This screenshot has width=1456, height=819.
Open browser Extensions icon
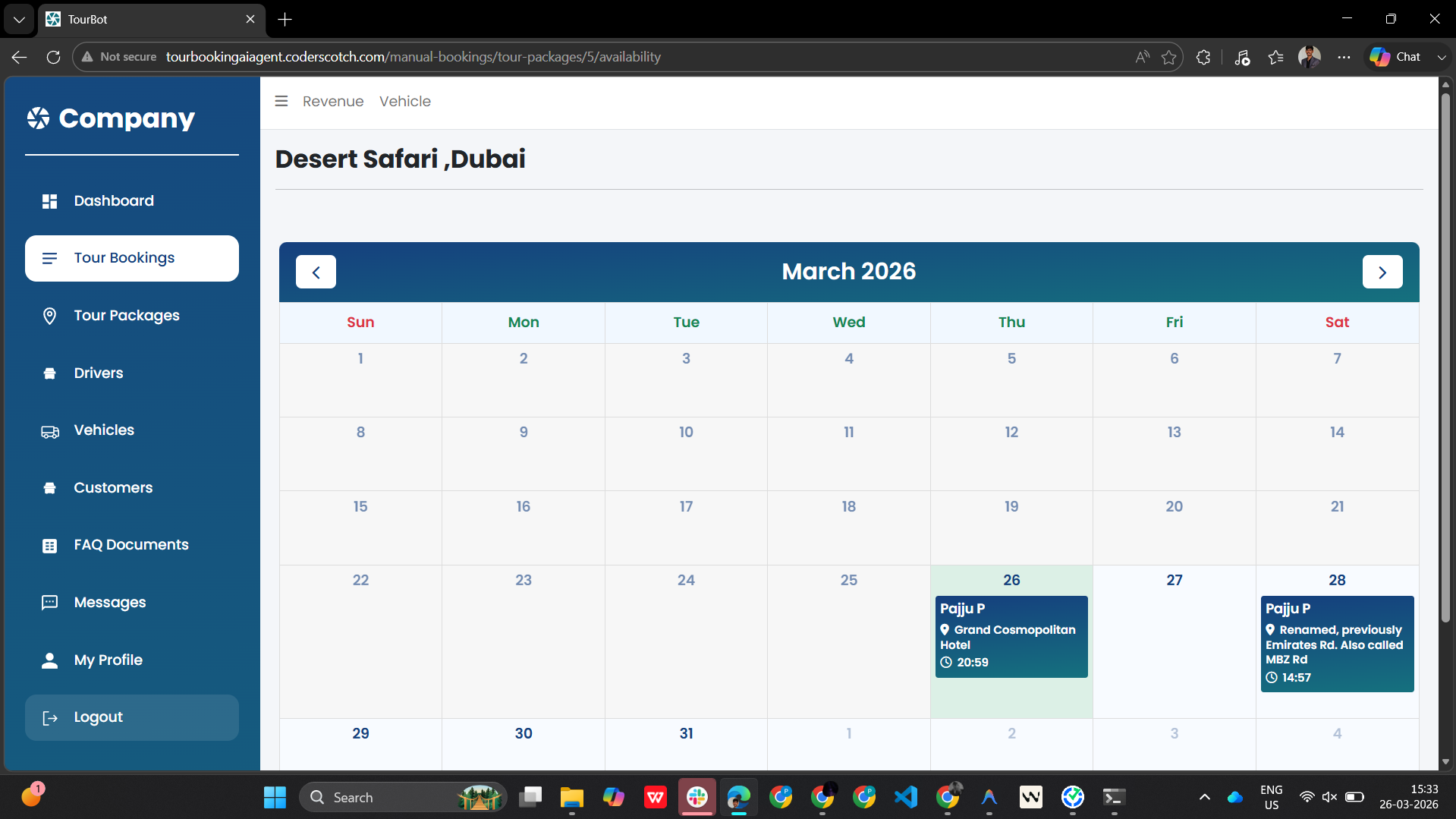click(x=1203, y=57)
